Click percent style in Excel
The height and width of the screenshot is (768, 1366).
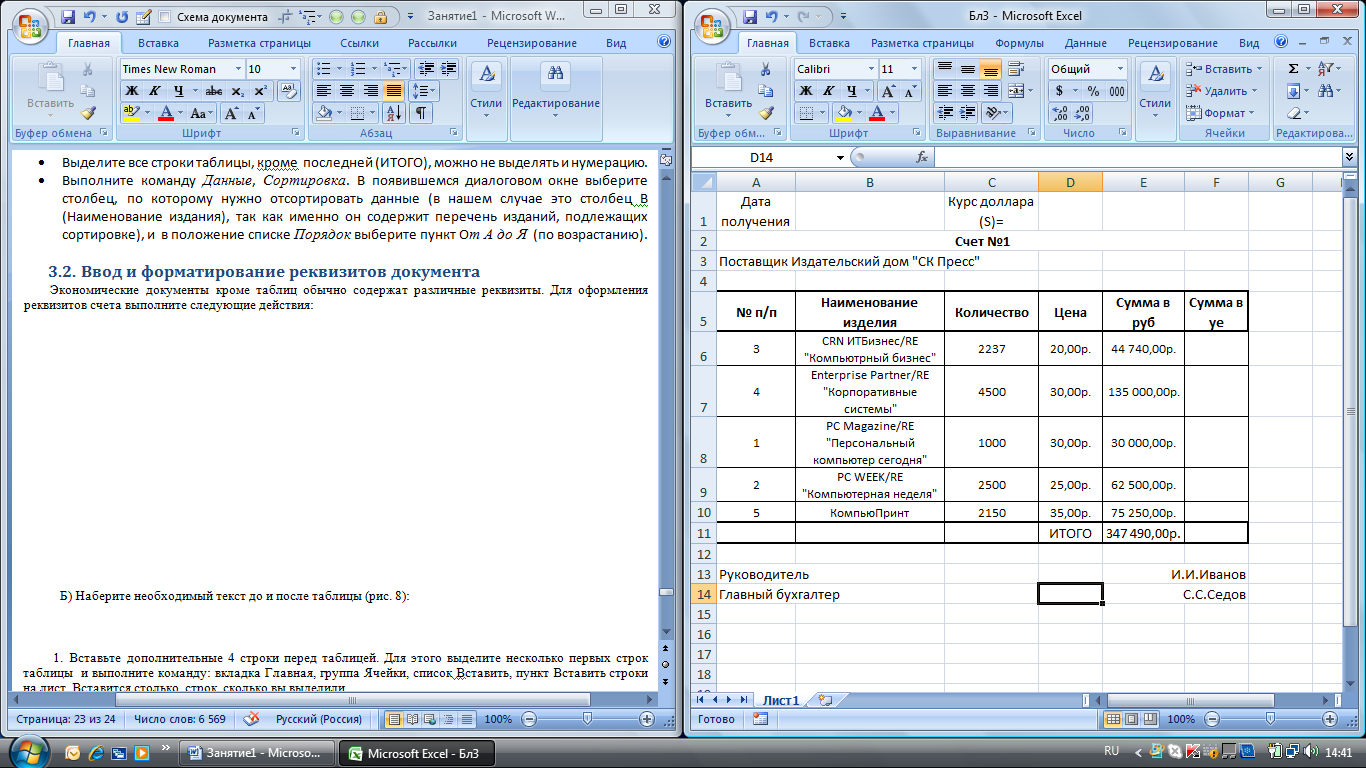point(1093,91)
